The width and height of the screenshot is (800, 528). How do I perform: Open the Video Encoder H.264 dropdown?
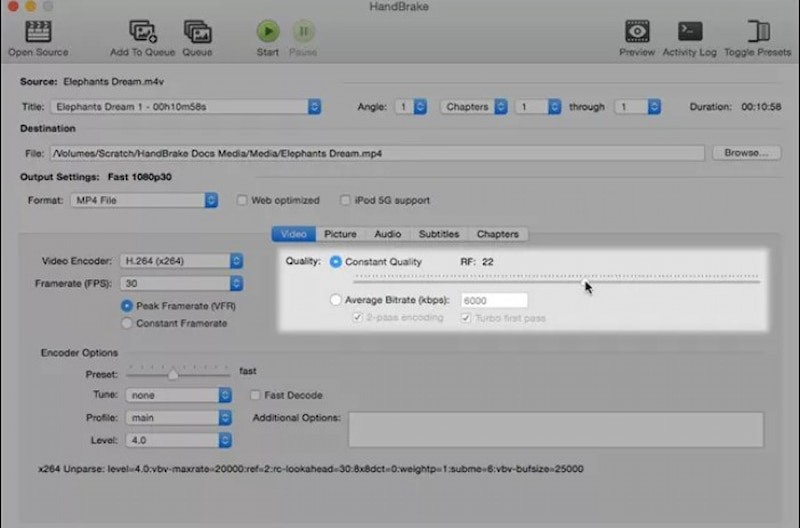[182, 261]
